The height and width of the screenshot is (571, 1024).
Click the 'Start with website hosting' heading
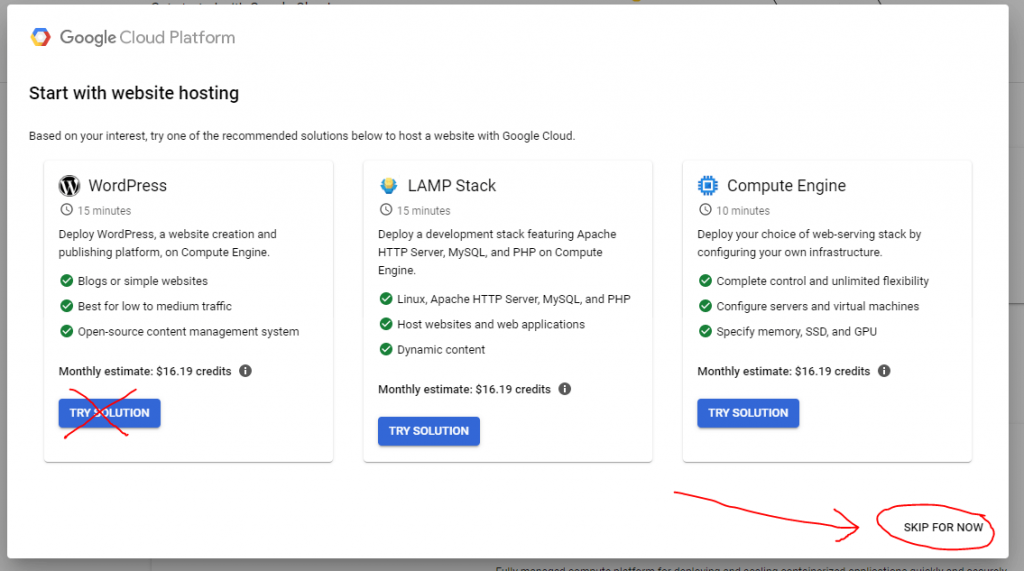[134, 93]
